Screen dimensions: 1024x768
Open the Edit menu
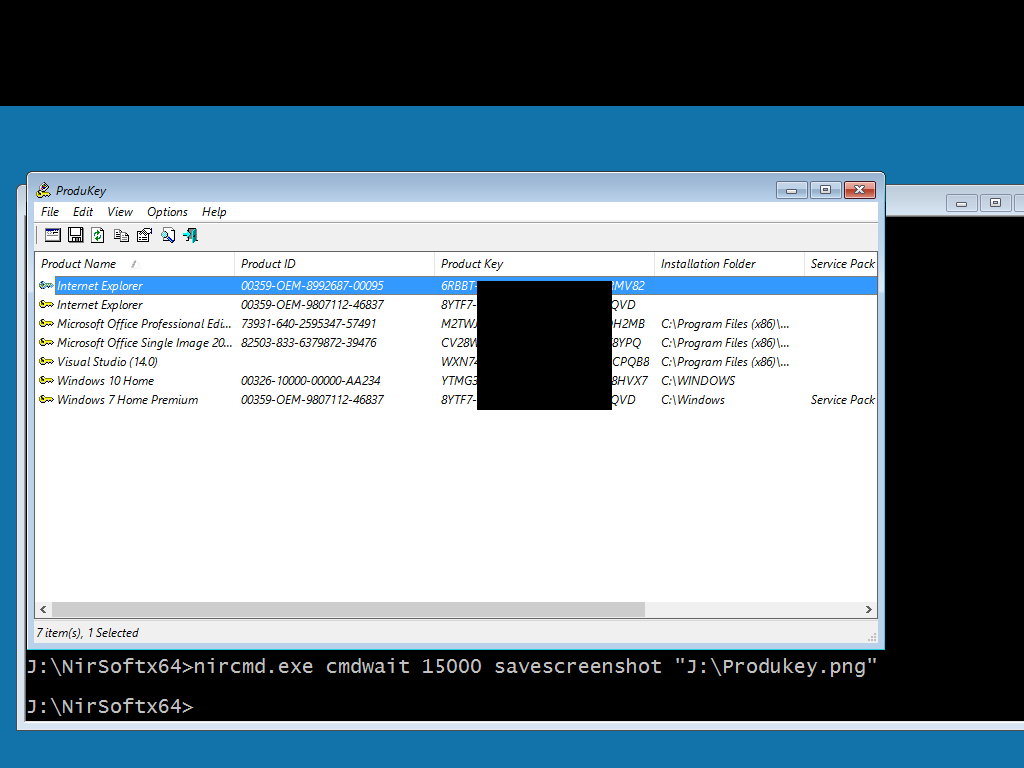click(x=83, y=212)
